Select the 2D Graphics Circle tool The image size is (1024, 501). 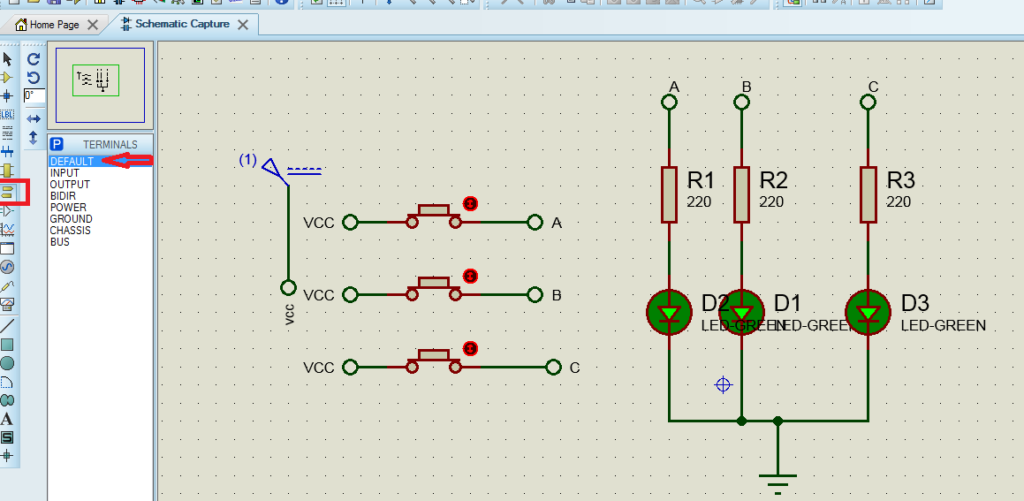(8, 363)
